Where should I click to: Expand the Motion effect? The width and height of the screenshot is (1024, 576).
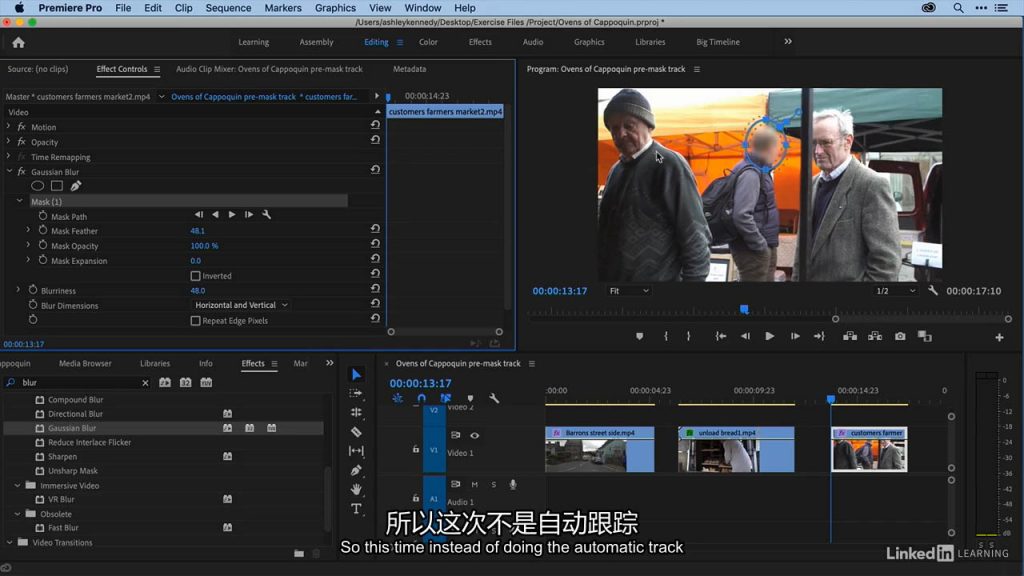(8, 126)
